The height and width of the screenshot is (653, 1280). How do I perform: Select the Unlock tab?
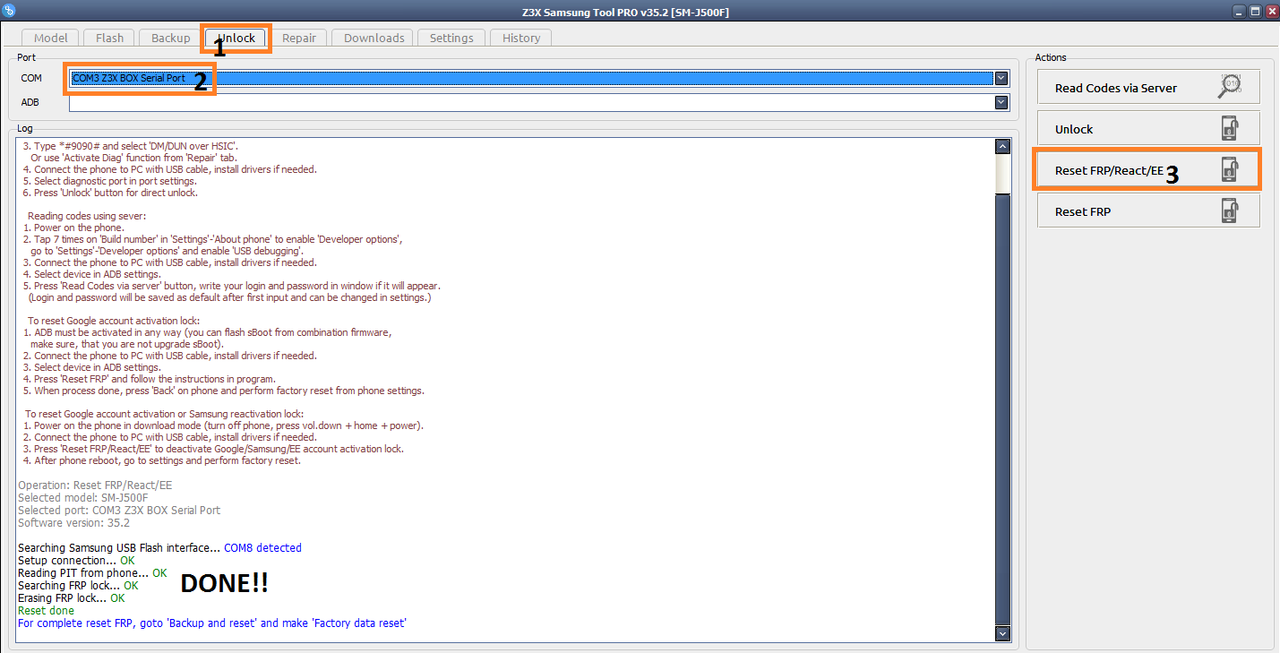tap(236, 38)
